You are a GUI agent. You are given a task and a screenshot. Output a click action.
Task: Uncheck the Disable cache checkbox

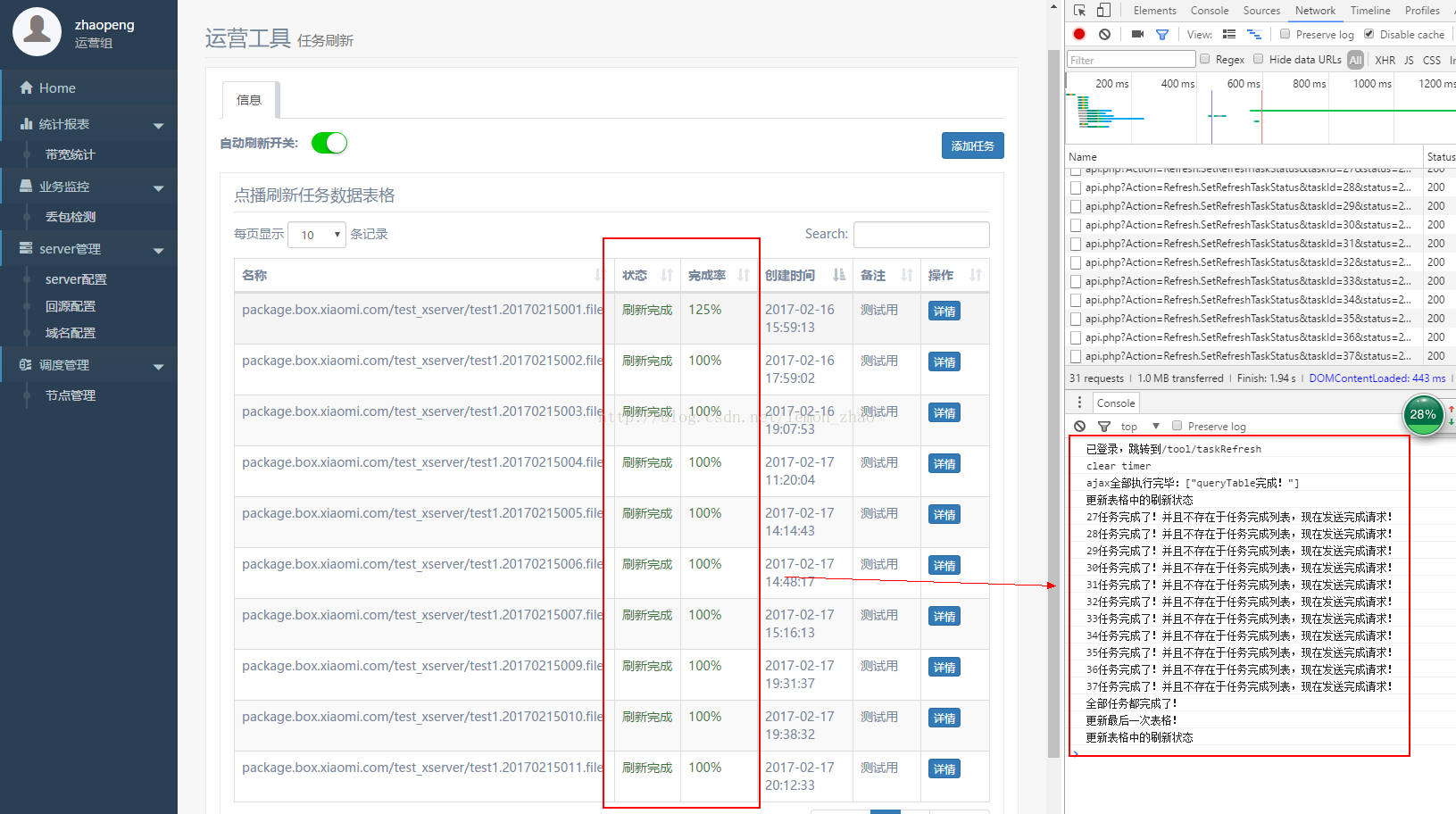(x=1369, y=34)
